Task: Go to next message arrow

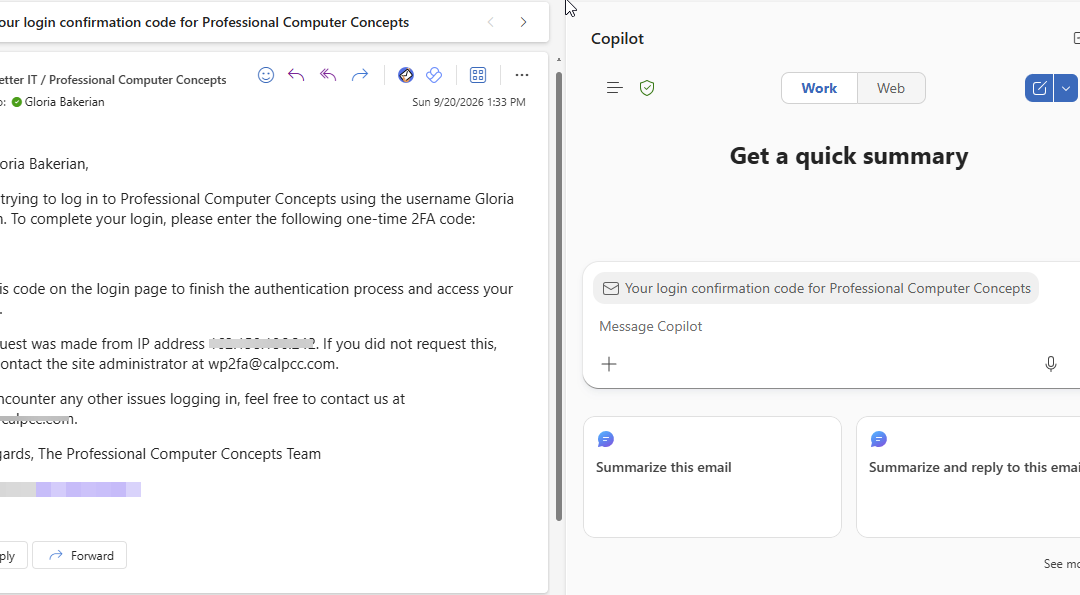Action: [523, 22]
